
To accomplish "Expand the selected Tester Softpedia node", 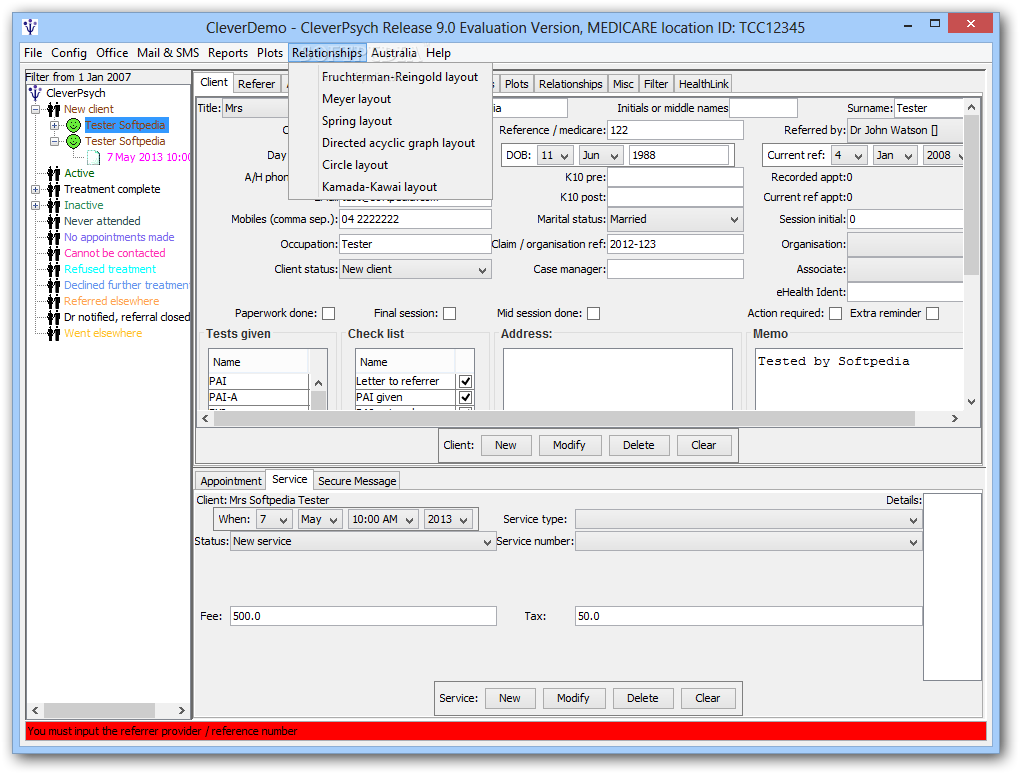I will 55,125.
